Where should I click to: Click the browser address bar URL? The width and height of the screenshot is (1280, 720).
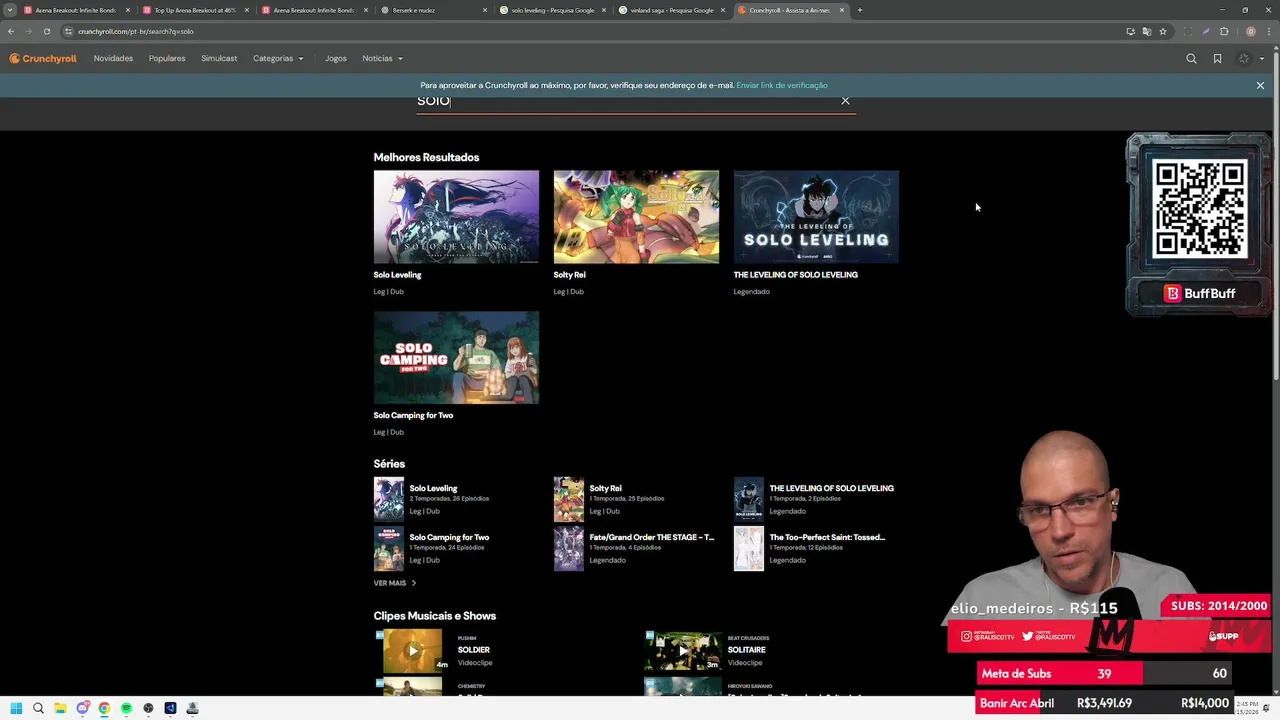pos(136,31)
